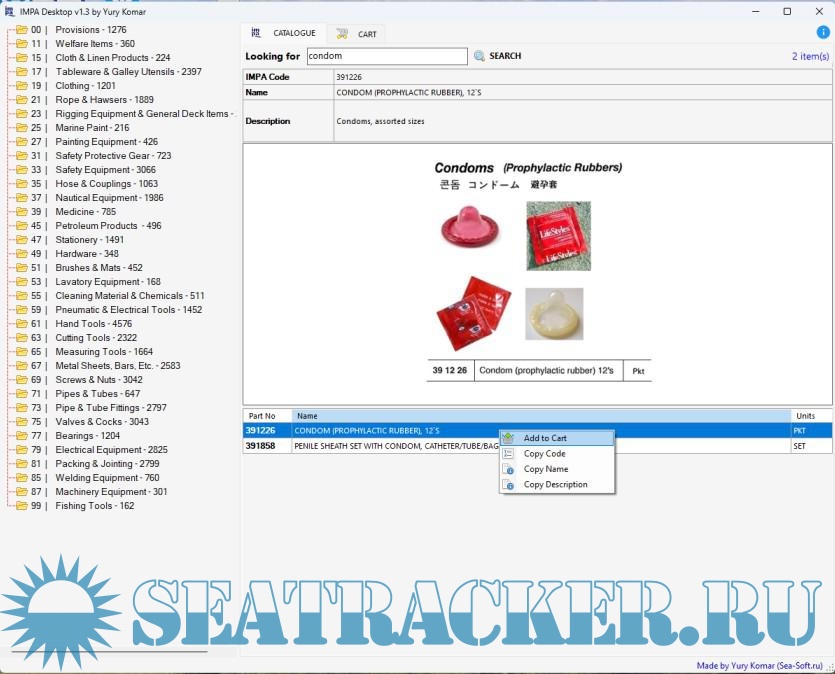Click the Looking for search field
Image resolution: width=835 pixels, height=674 pixels.
pos(386,57)
